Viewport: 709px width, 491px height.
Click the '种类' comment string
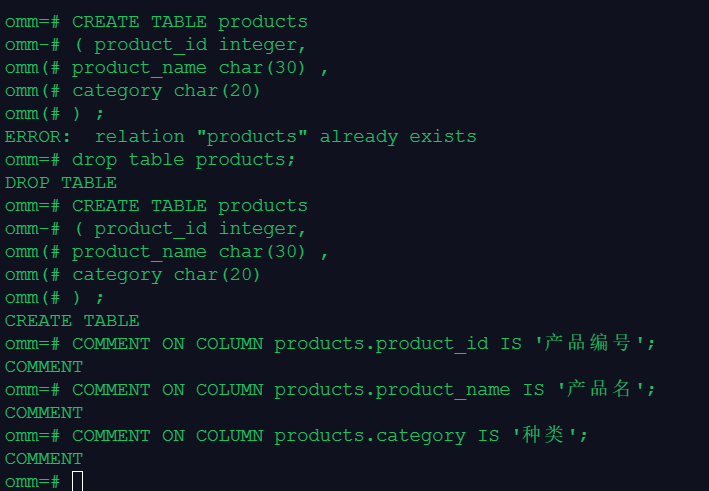click(548, 436)
